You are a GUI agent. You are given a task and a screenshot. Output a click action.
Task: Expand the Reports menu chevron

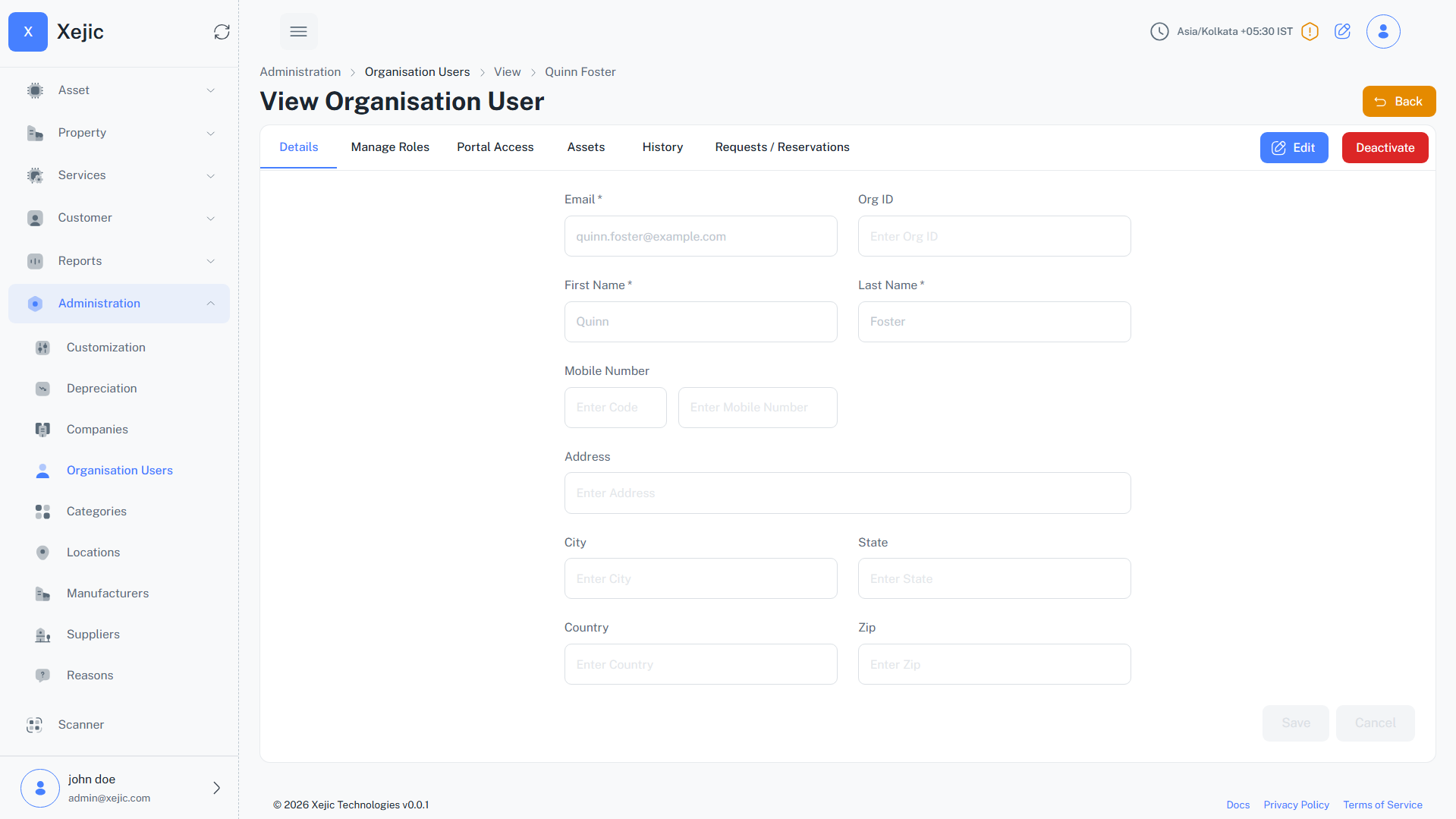tap(211, 261)
